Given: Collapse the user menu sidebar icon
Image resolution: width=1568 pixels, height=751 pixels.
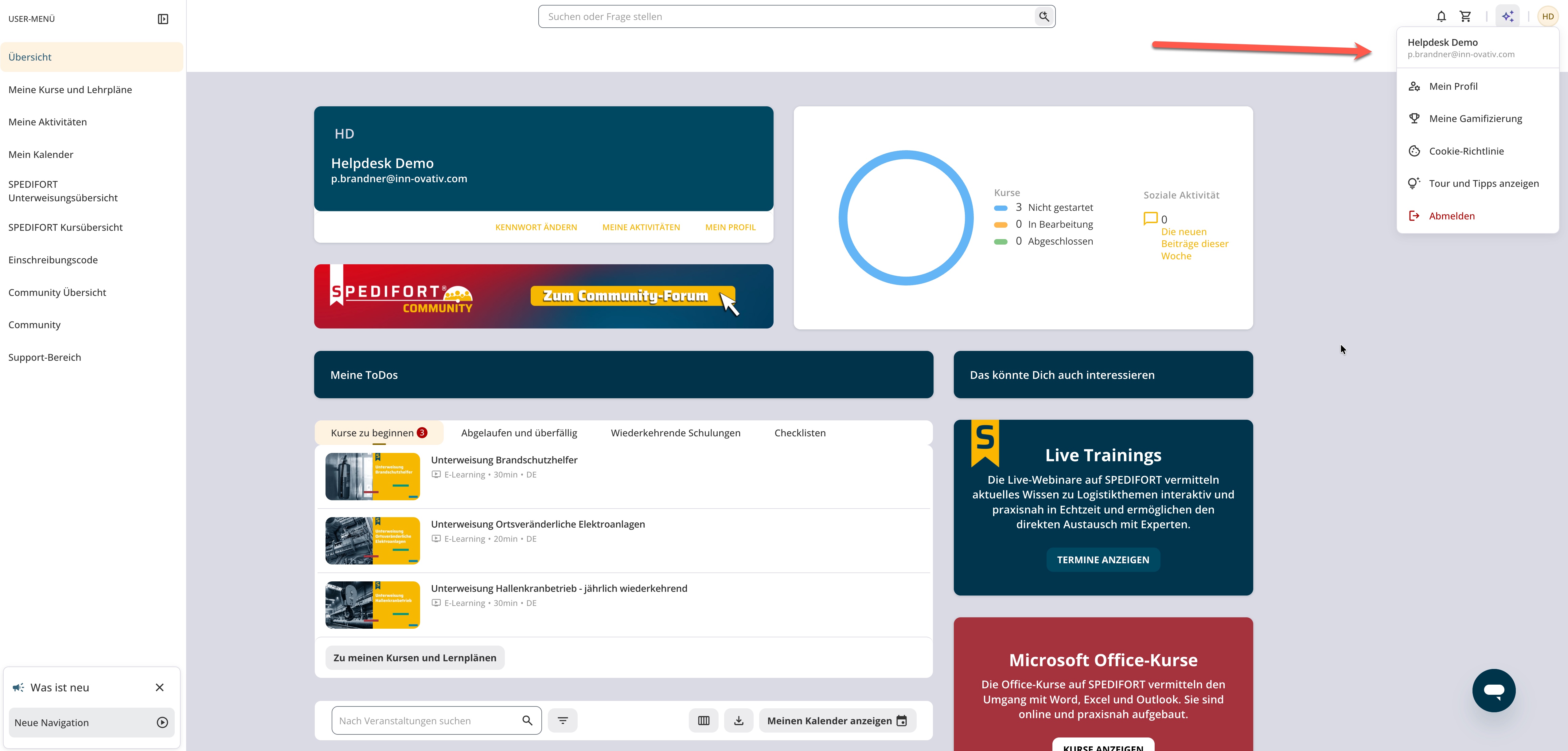Looking at the screenshot, I should (162, 19).
